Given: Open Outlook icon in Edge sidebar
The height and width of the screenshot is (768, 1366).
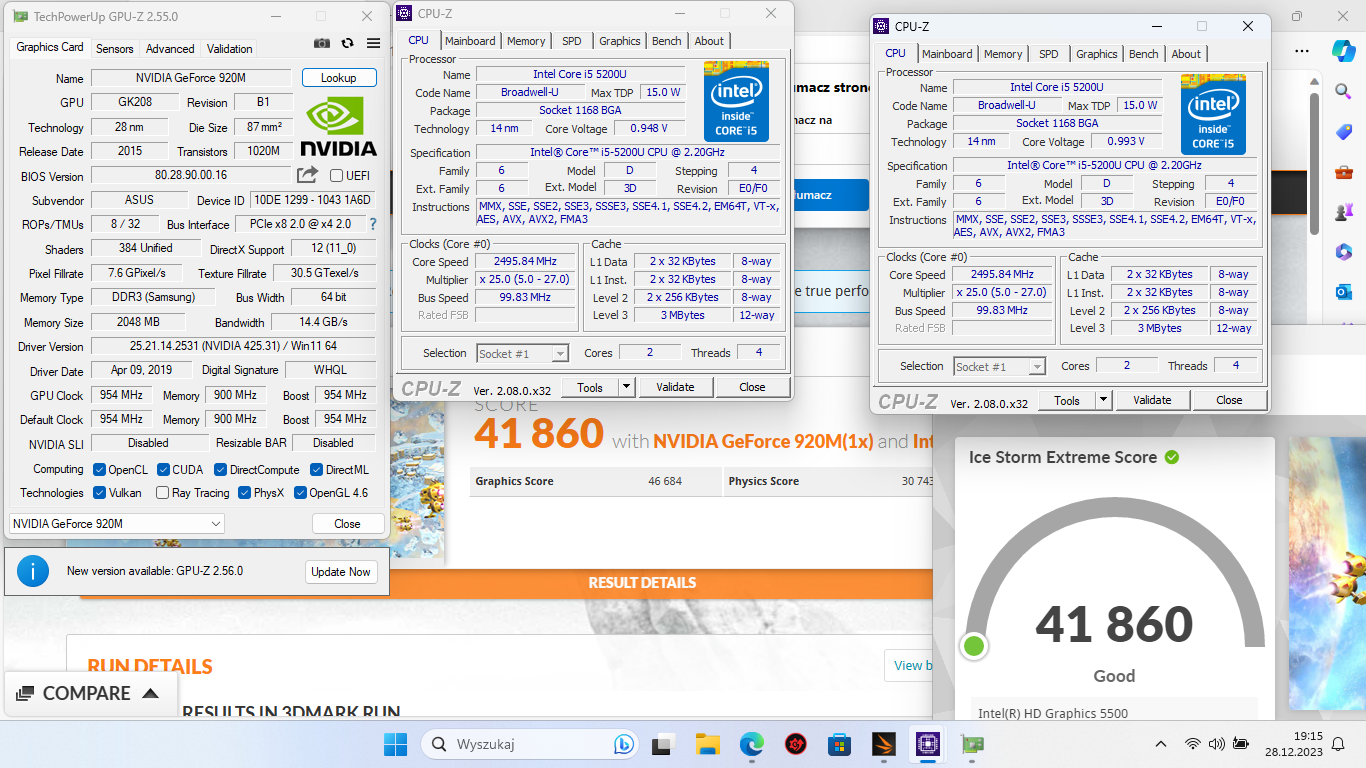Looking at the screenshot, I should 1343,292.
